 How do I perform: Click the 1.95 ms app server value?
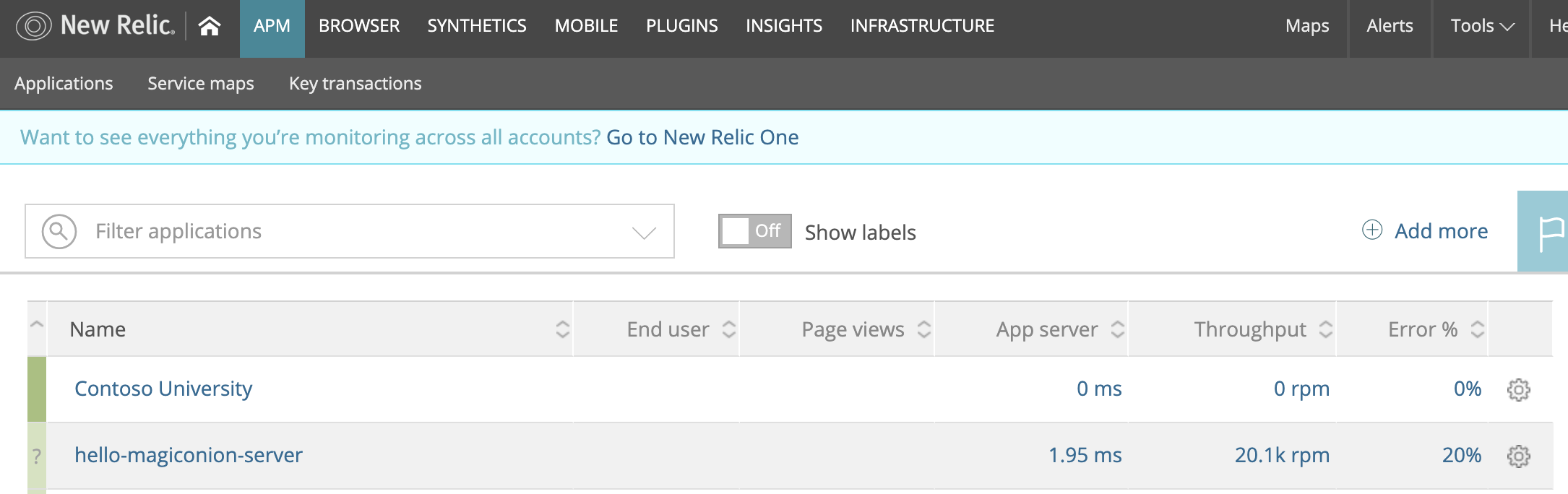pos(1085,455)
